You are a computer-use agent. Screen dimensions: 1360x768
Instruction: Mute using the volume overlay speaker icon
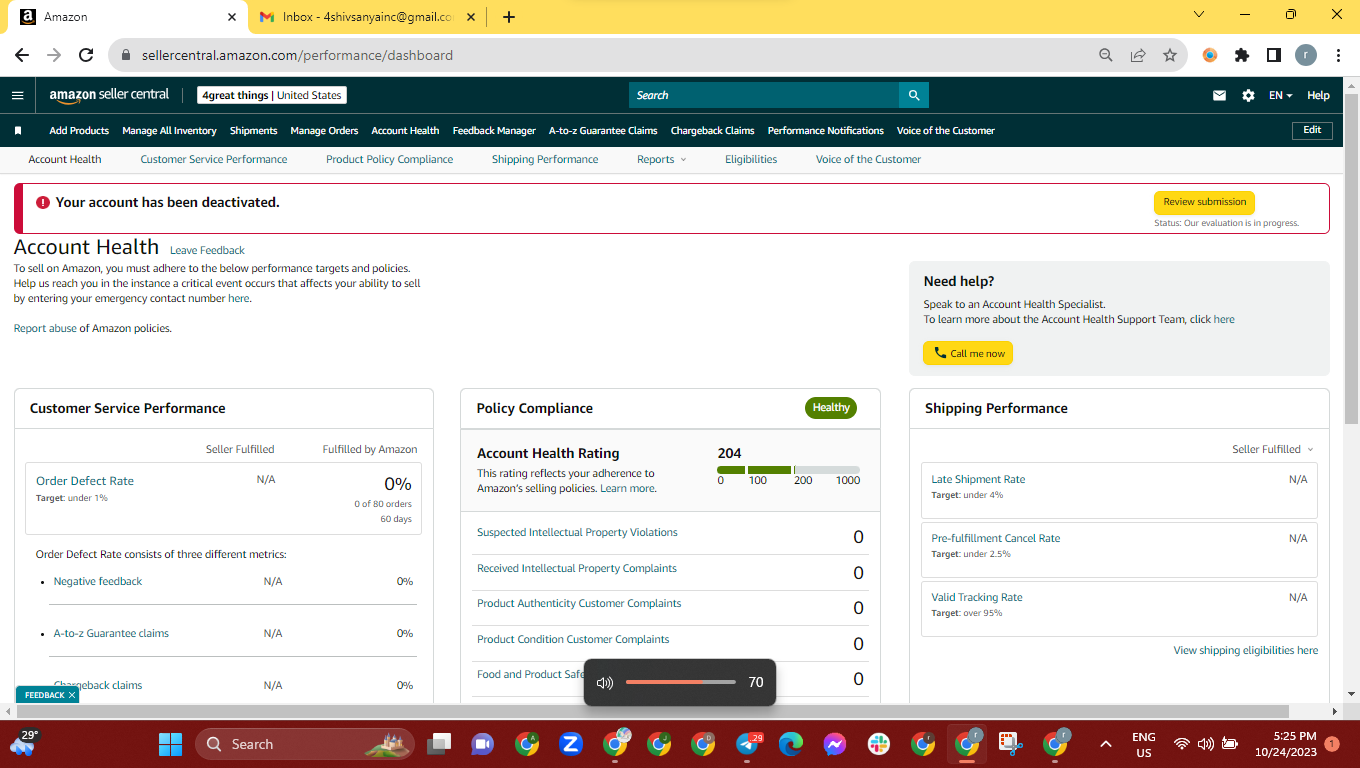coord(604,683)
